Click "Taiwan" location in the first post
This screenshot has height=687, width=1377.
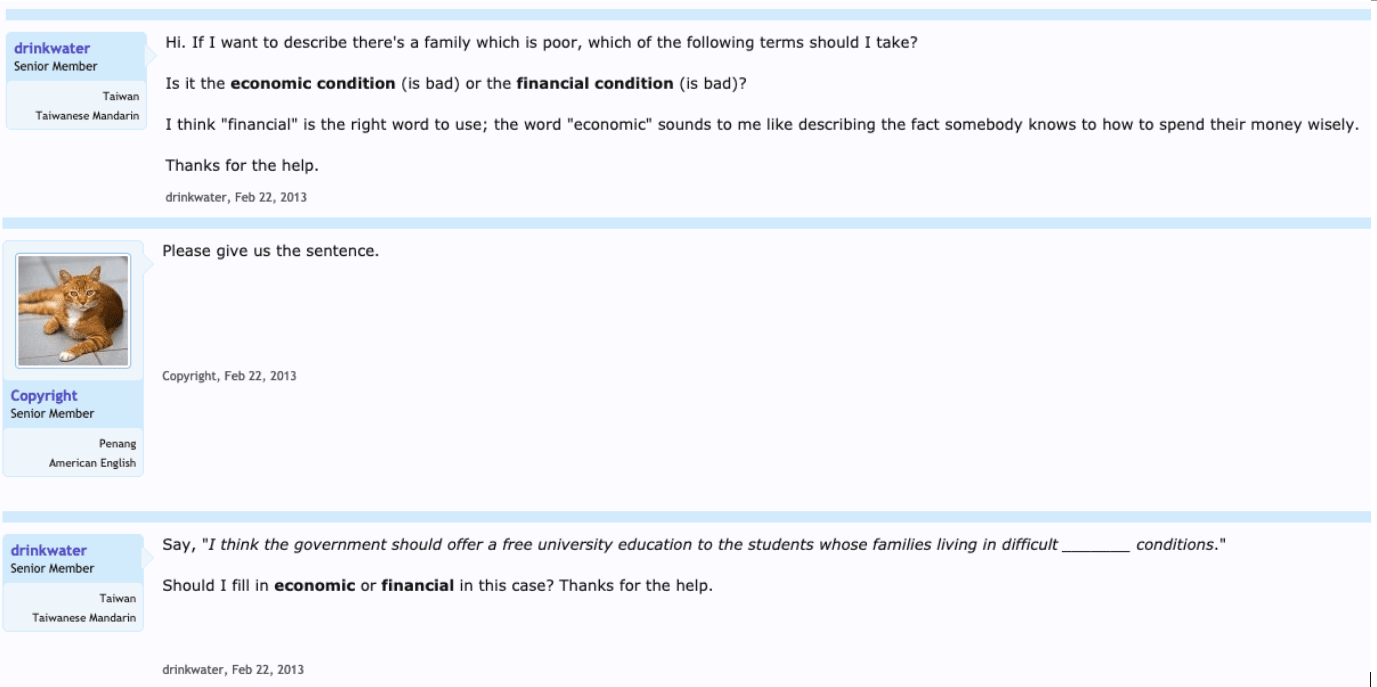point(121,96)
